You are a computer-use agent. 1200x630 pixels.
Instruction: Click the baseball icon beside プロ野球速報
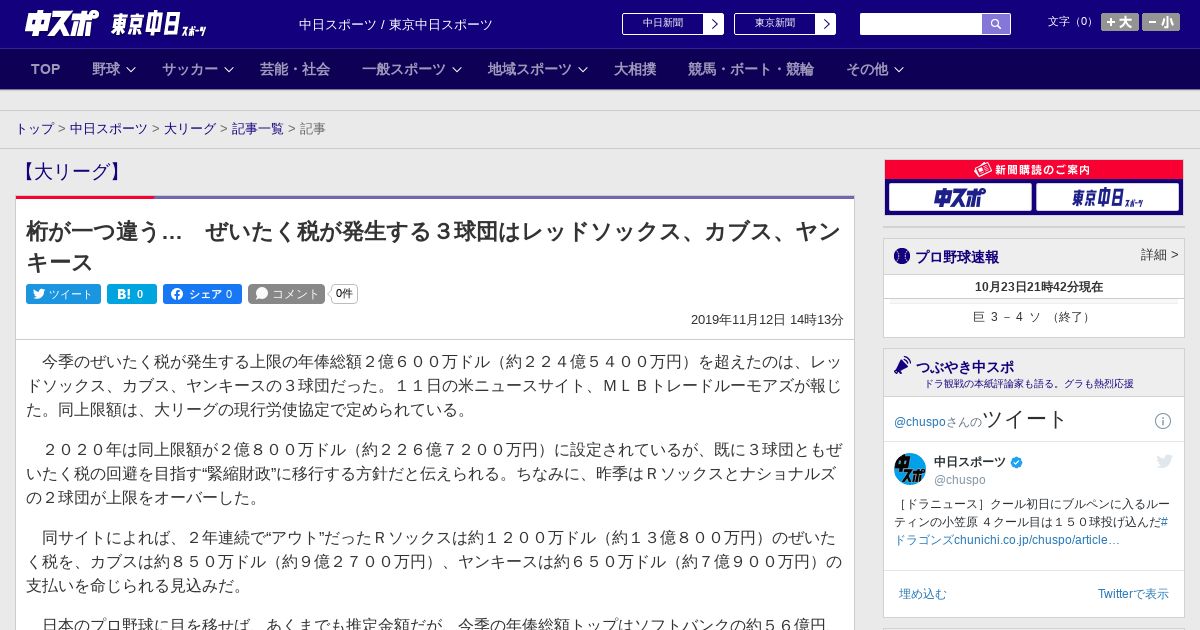(x=902, y=256)
